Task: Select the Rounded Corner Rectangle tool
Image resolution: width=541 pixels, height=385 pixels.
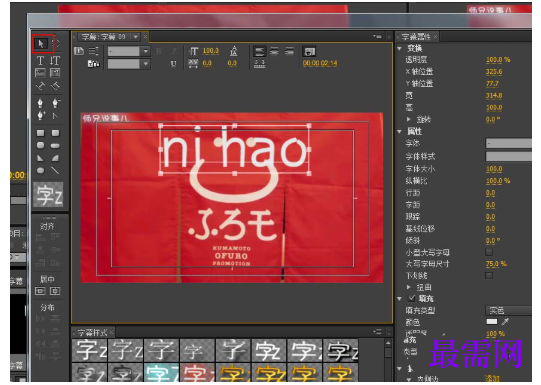Action: (x=55, y=133)
